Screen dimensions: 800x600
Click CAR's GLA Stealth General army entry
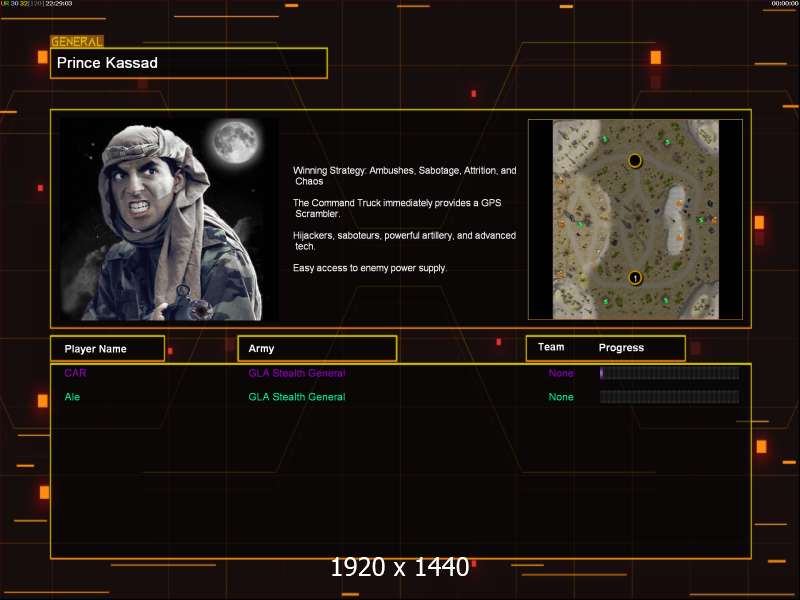(297, 373)
